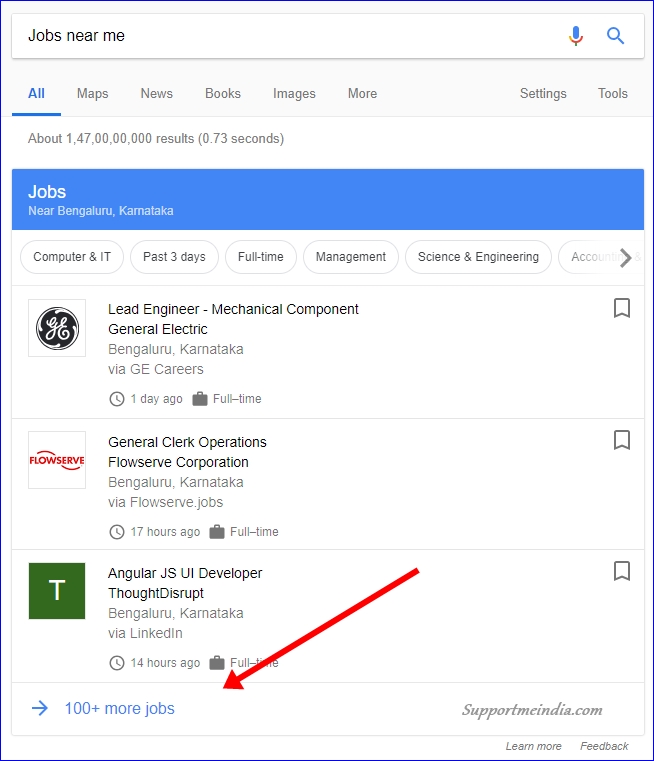This screenshot has height=761, width=654.
Task: Click clock icon next to 1 day ago
Action: coord(117,399)
